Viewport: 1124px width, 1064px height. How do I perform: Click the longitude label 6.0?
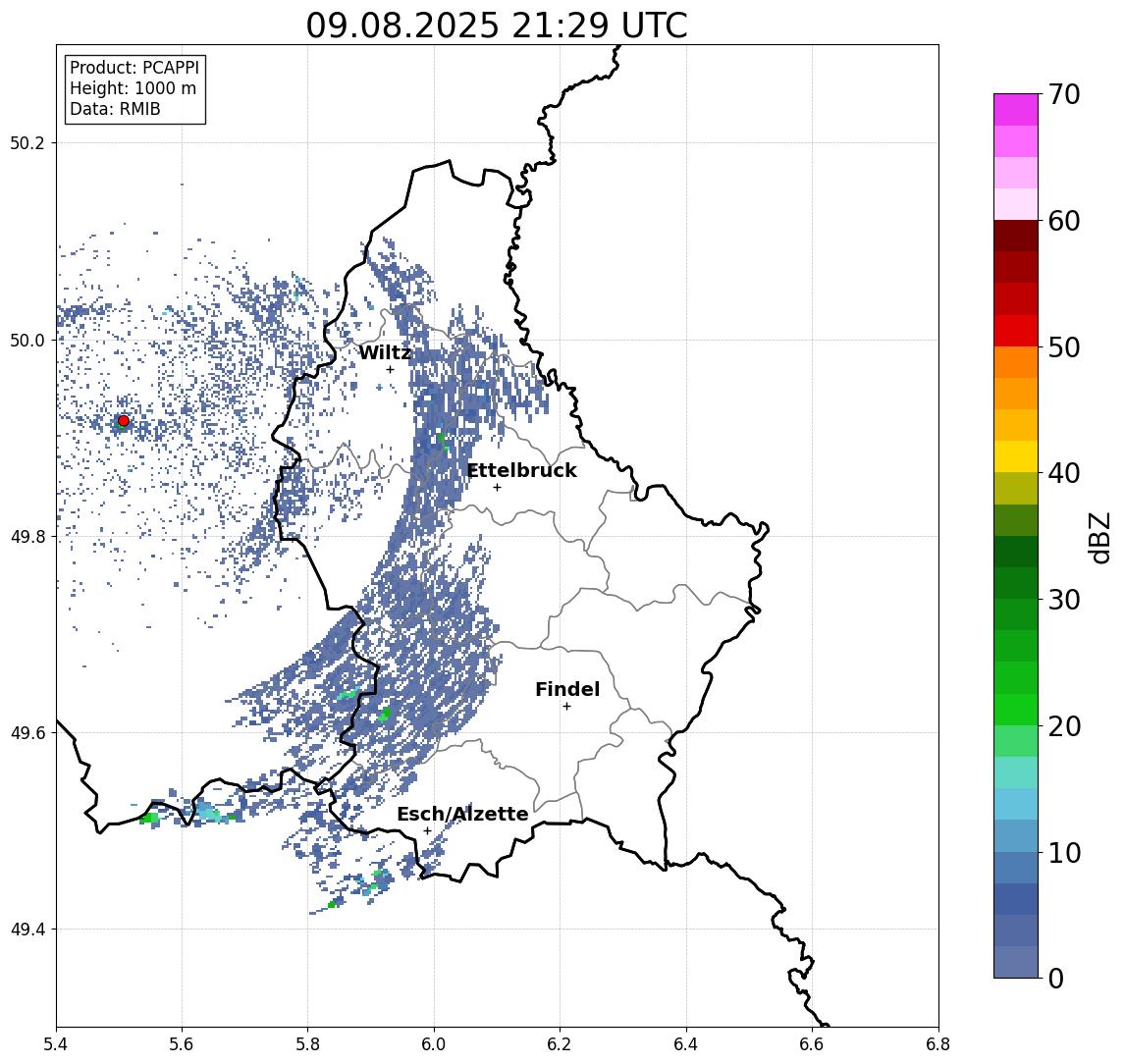pos(434,1044)
